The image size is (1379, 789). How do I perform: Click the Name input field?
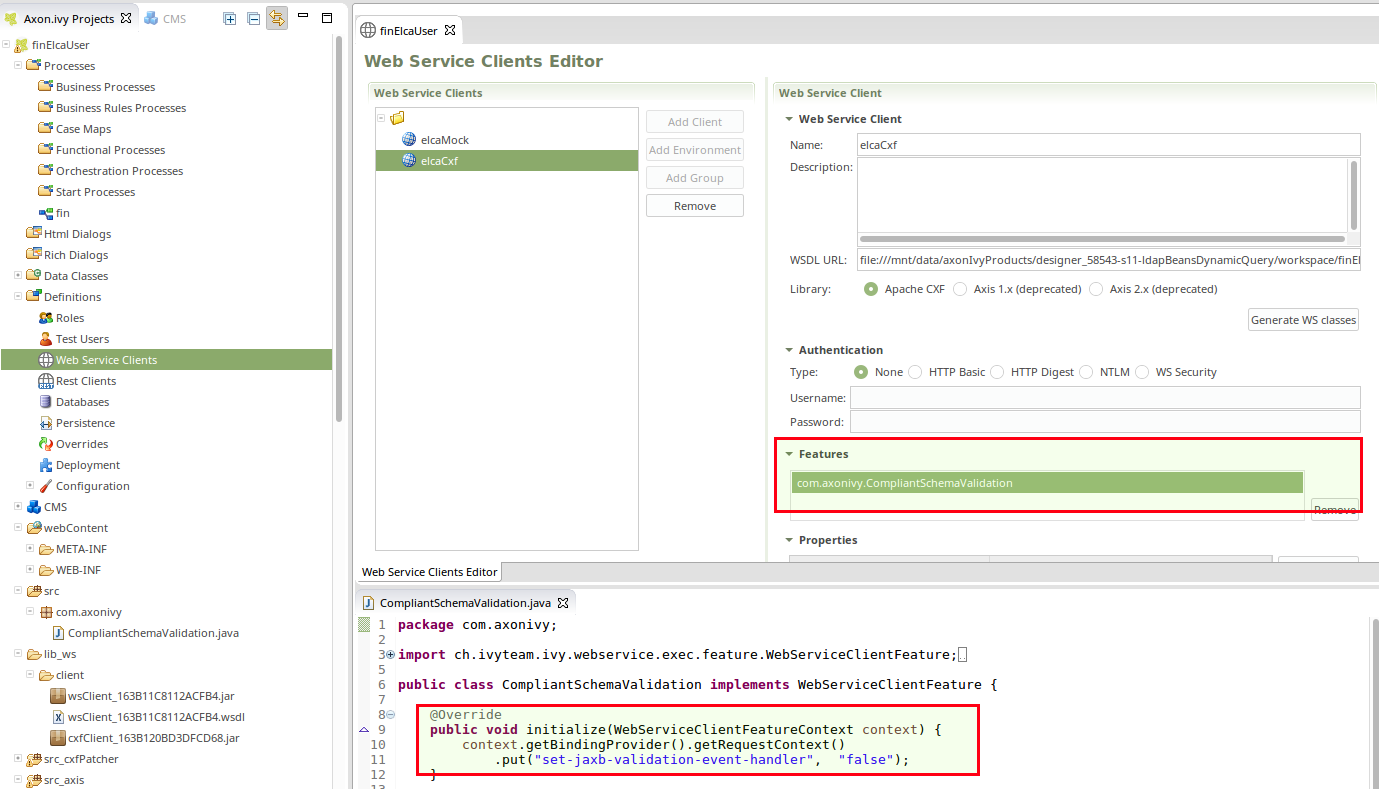coord(1108,145)
